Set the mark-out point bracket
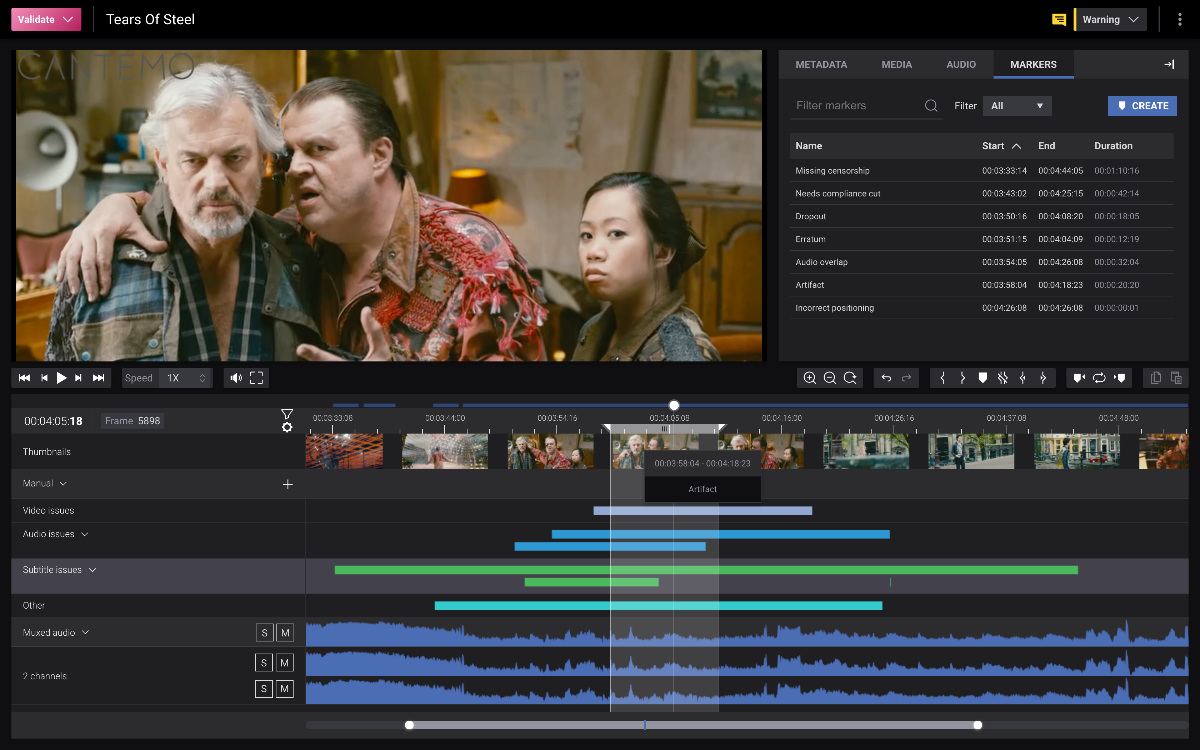 pyautogui.click(x=962, y=378)
